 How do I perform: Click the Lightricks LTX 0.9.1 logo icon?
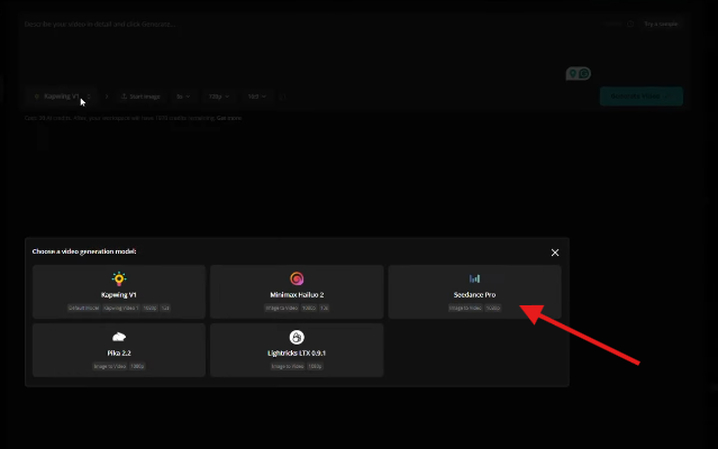tap(297, 337)
